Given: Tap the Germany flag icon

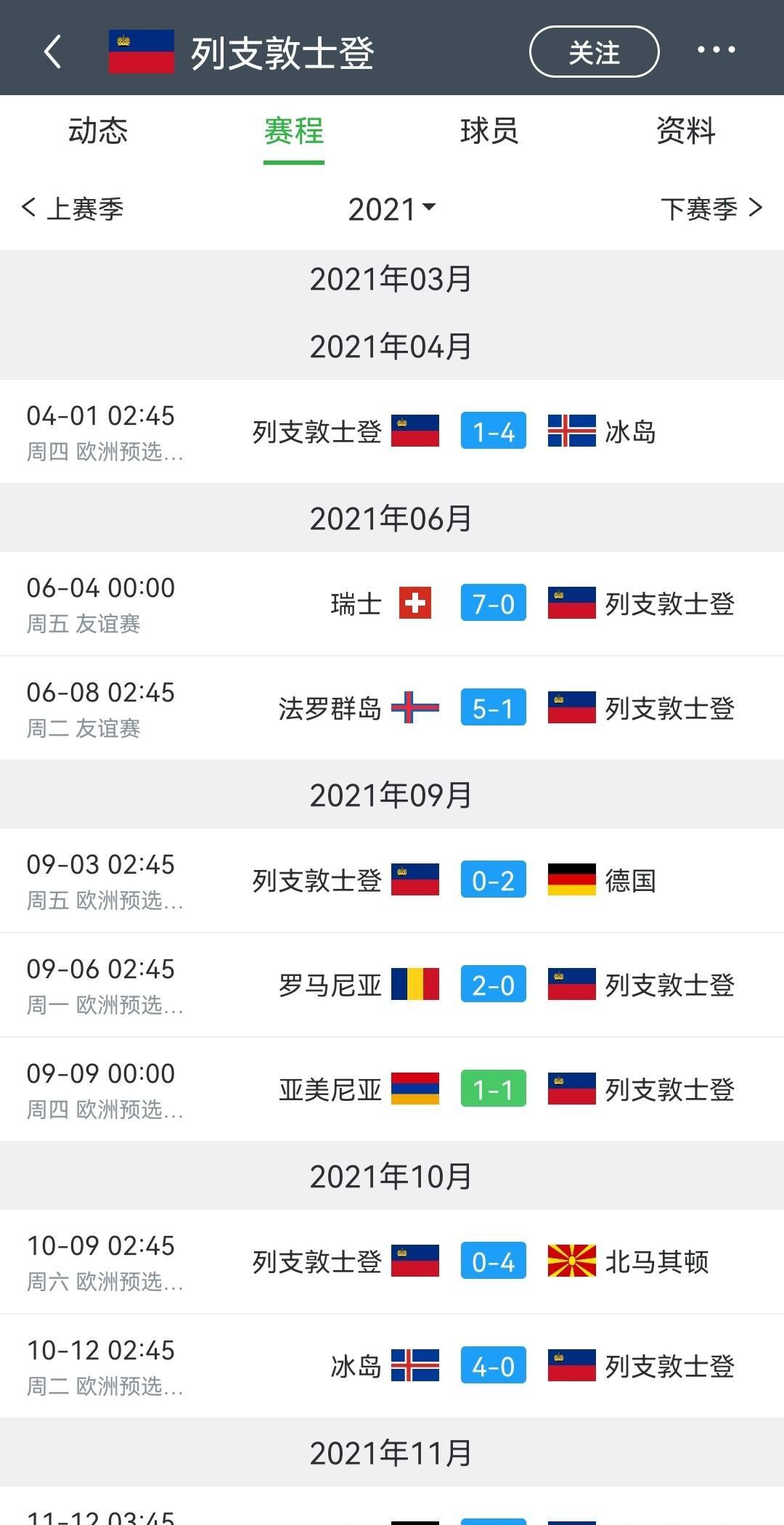Looking at the screenshot, I should click(571, 880).
